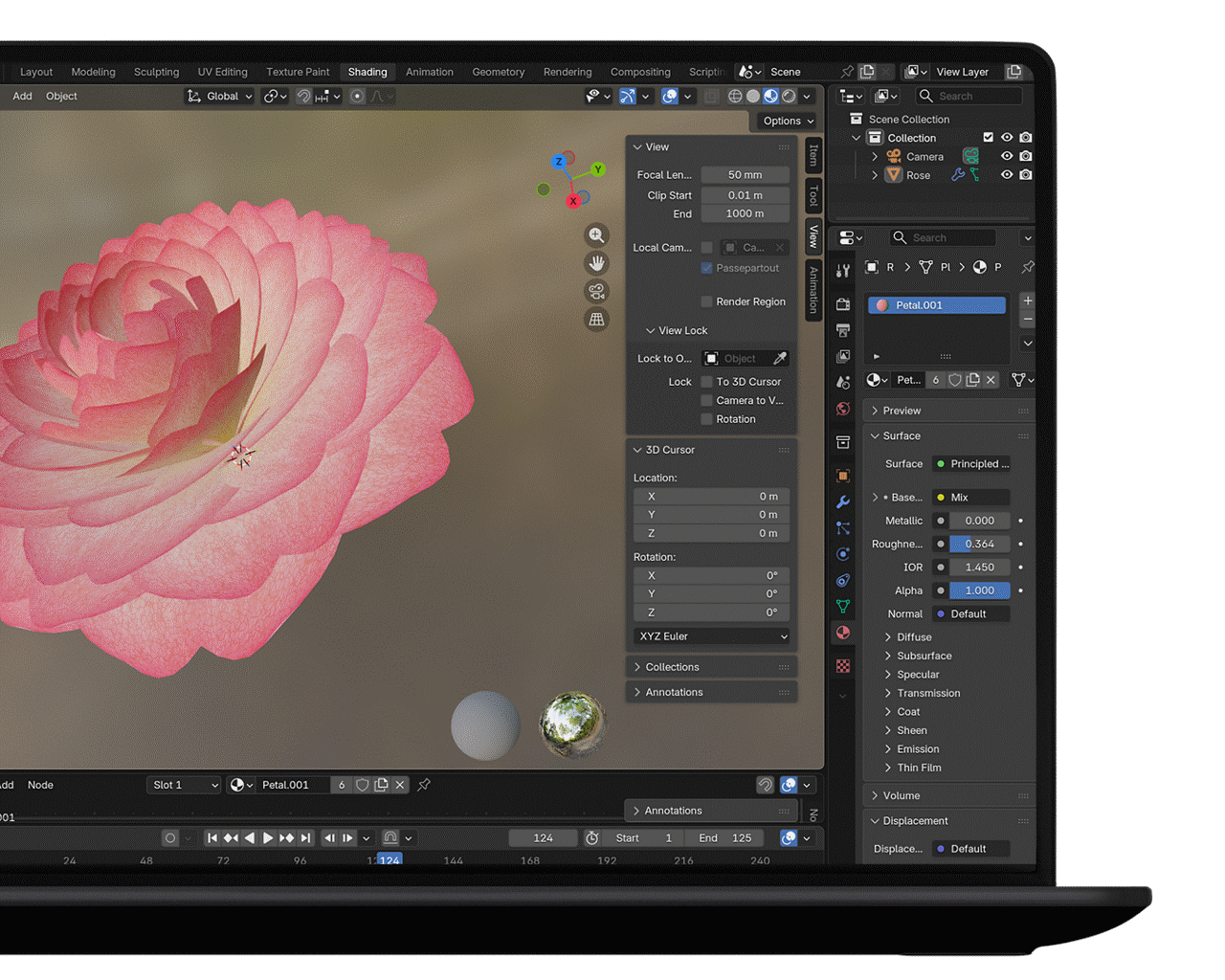Click the viewport zoom magnifier gizmo
Screen dimensions: 1225x980
click(x=596, y=235)
